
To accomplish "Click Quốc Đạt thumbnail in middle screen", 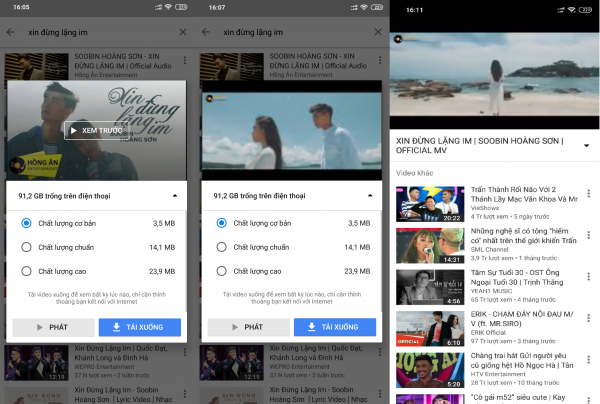I will (232, 363).
